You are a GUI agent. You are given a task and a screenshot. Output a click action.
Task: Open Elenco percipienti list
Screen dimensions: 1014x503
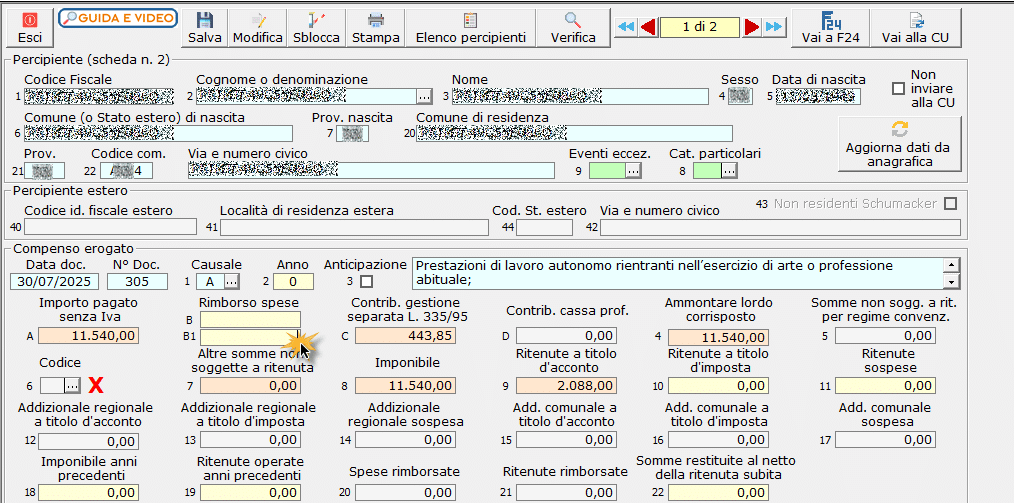[x=470, y=28]
